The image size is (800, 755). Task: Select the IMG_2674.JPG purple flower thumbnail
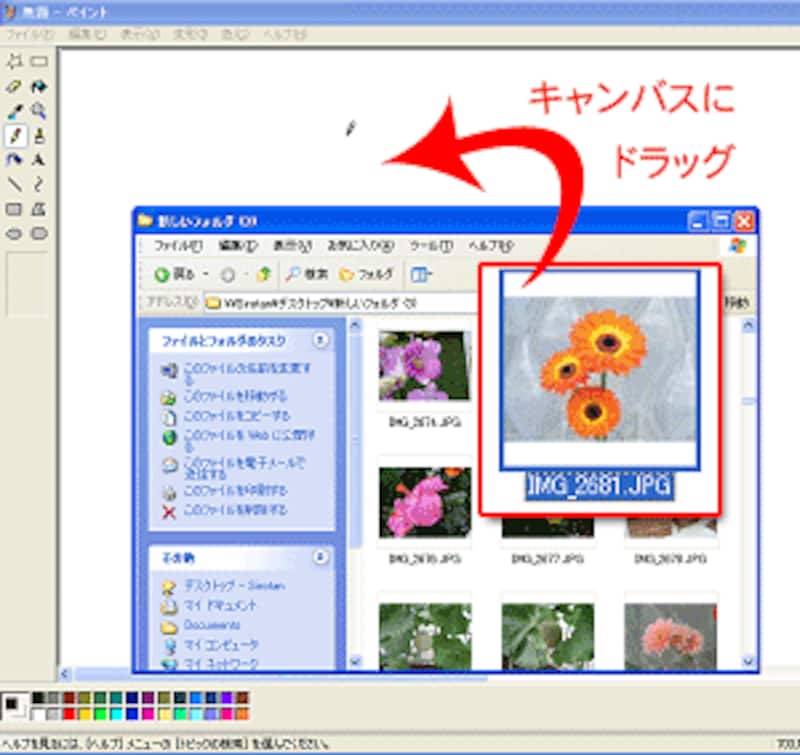tap(424, 365)
